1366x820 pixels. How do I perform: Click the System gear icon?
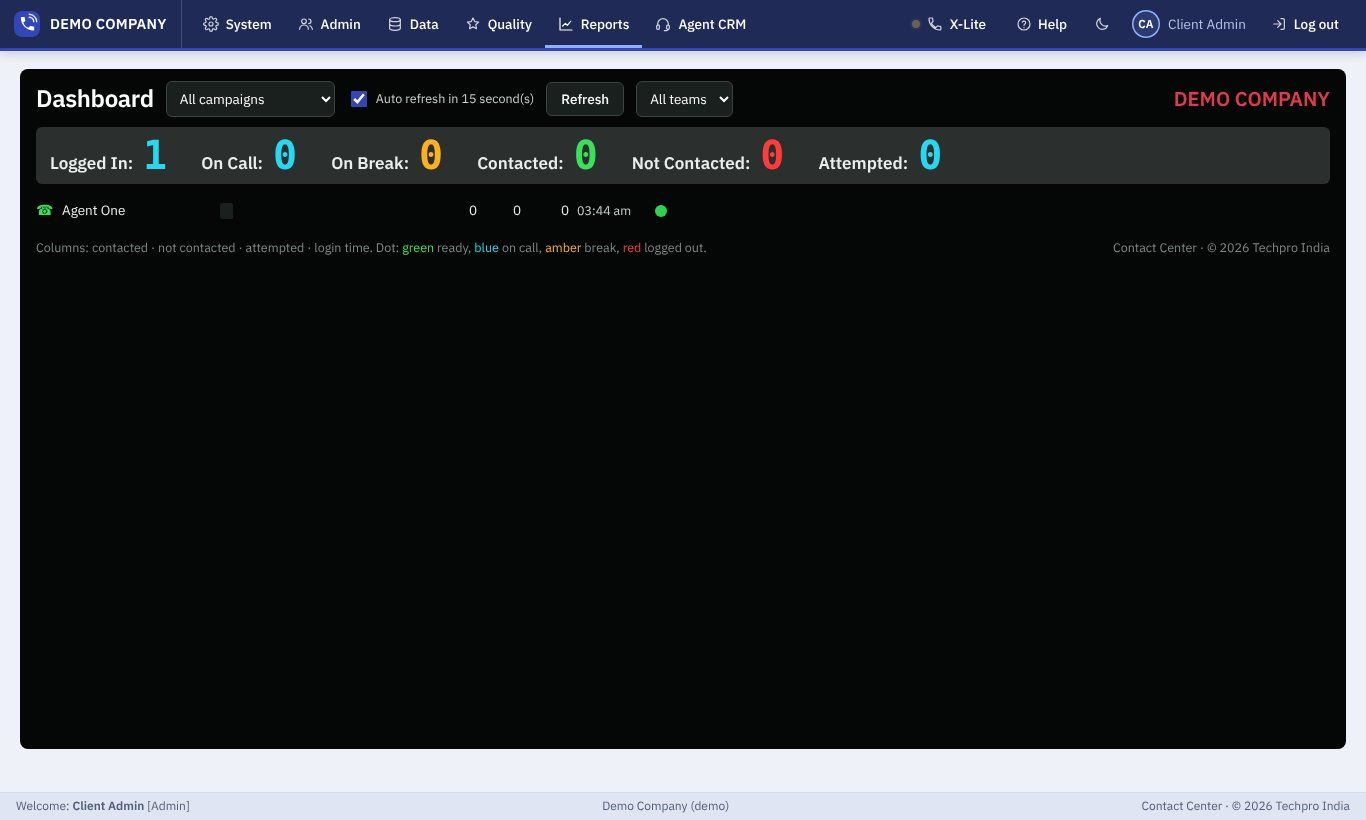point(210,24)
